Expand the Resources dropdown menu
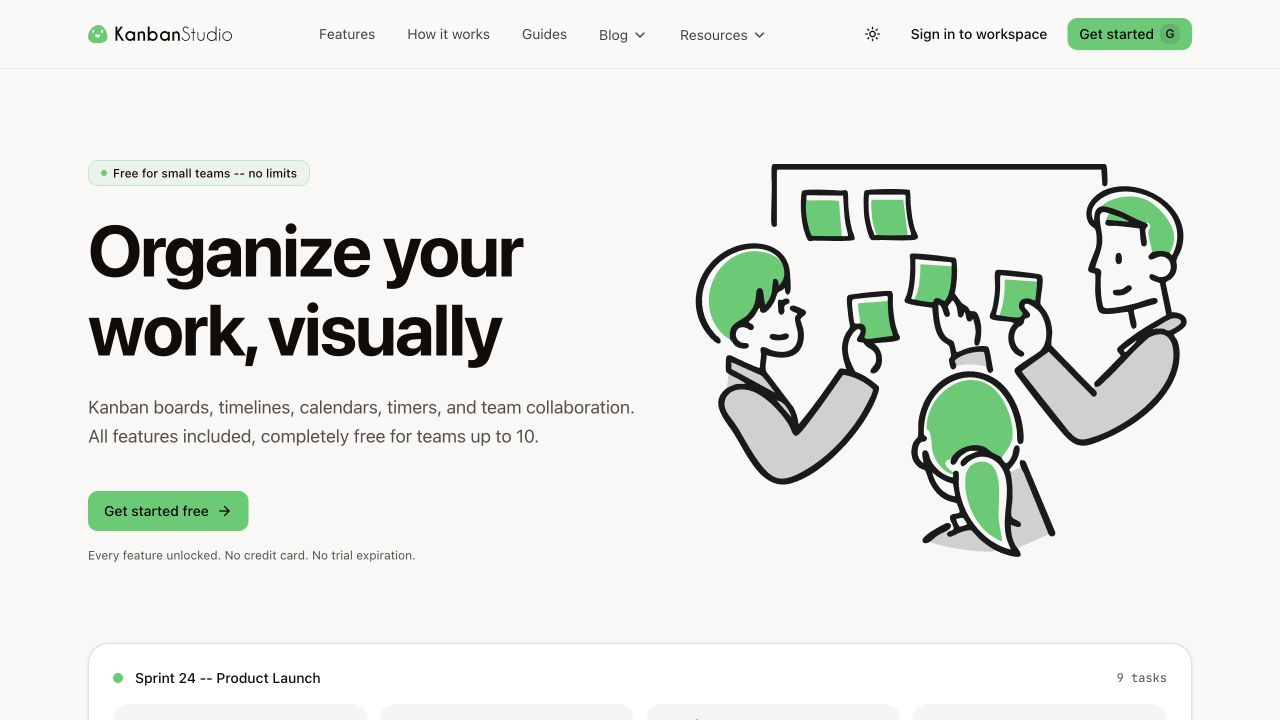This screenshot has height=720, width=1280. pos(722,35)
